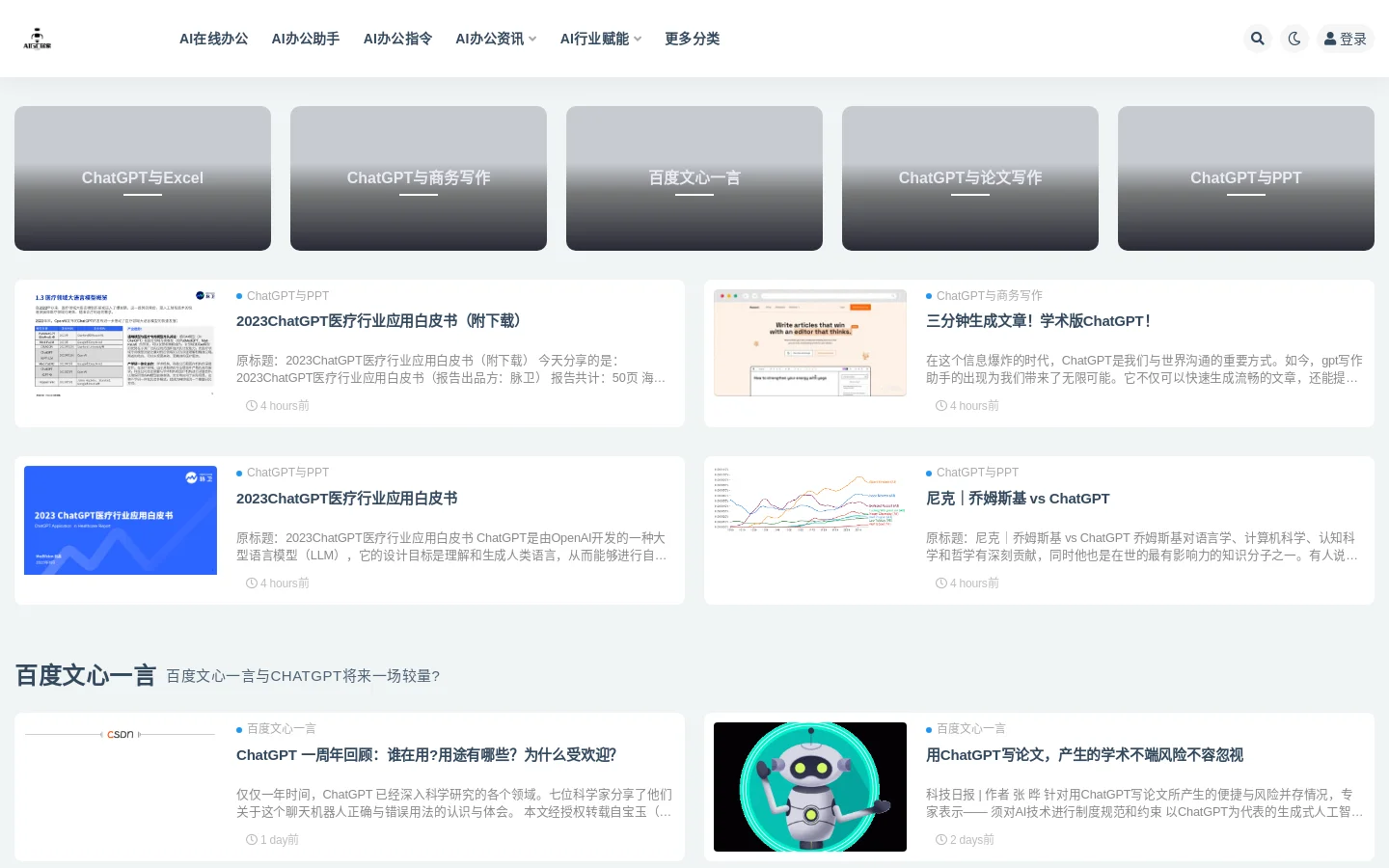Click subtitle 百度文心一言与CHATGPT将来一场较量?
Screen dimensions: 1389x868
click(303, 676)
